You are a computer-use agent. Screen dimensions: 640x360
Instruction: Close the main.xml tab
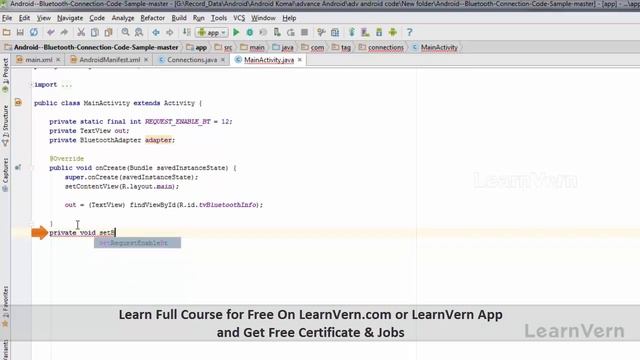click(58, 60)
